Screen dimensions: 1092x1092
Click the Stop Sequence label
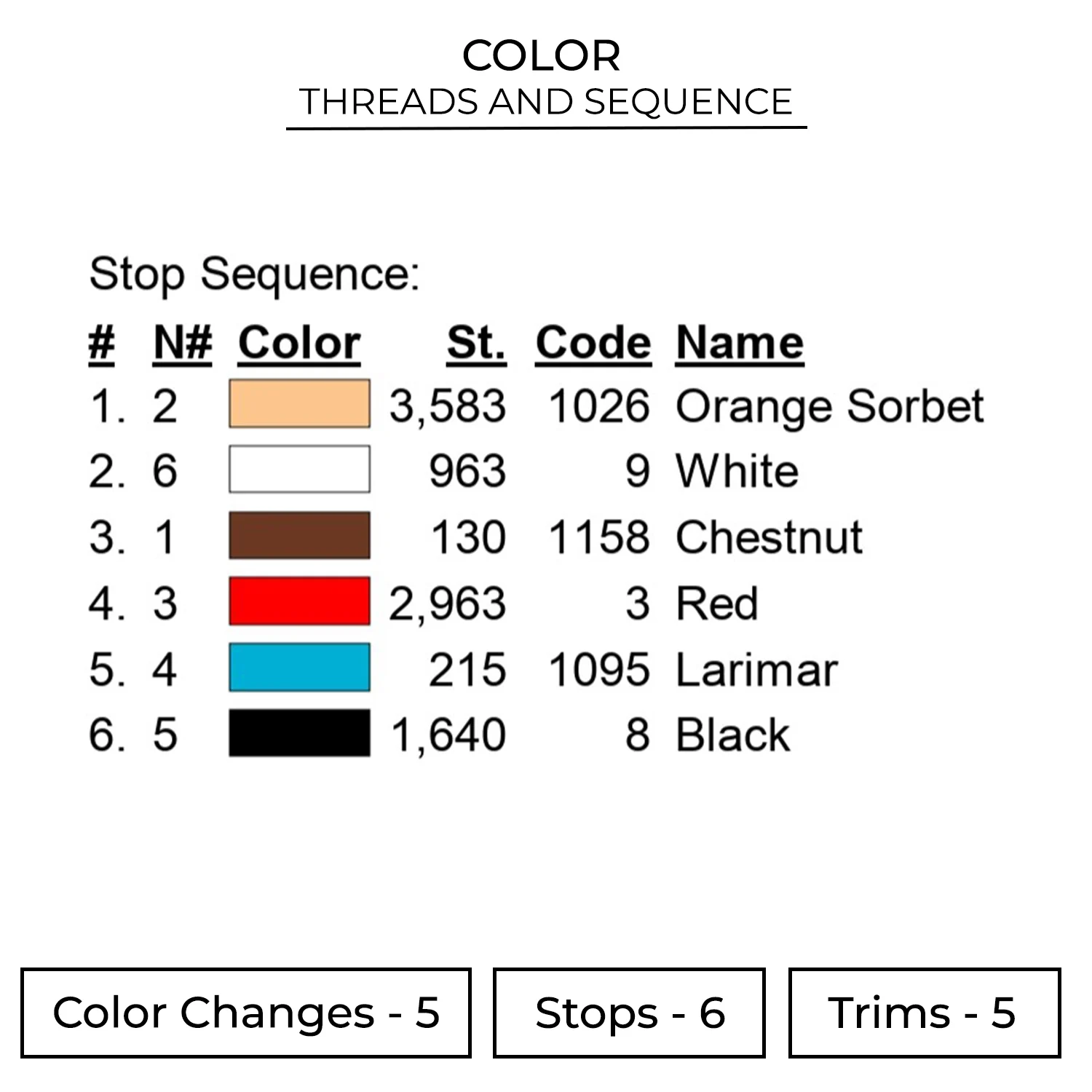point(254,275)
